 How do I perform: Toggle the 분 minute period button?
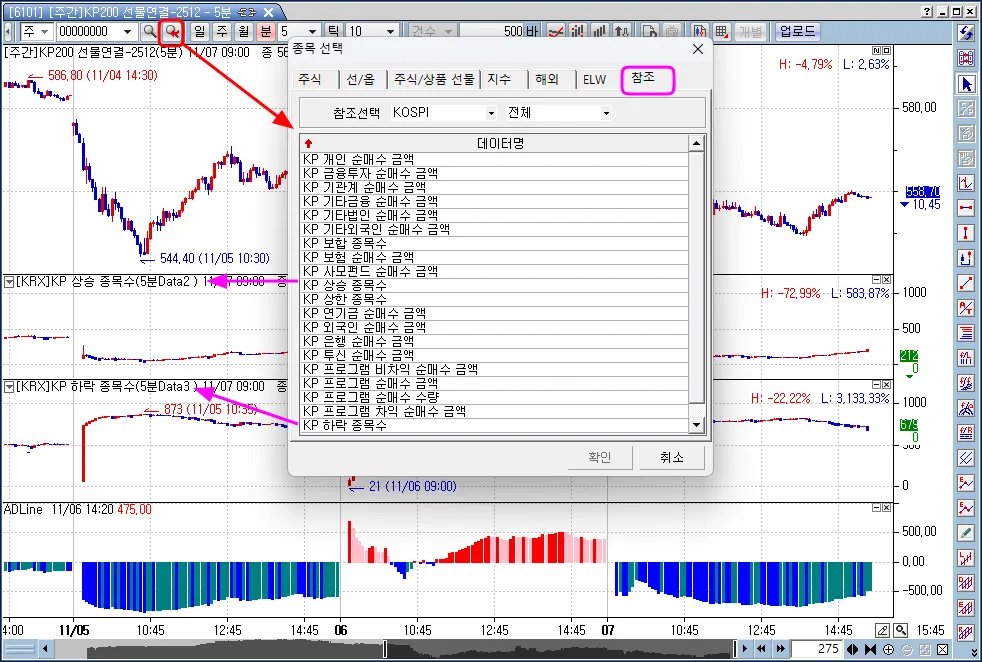pyautogui.click(x=266, y=31)
